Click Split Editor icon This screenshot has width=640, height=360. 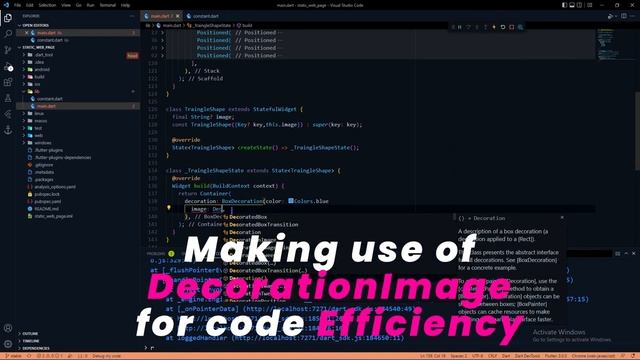(624, 16)
